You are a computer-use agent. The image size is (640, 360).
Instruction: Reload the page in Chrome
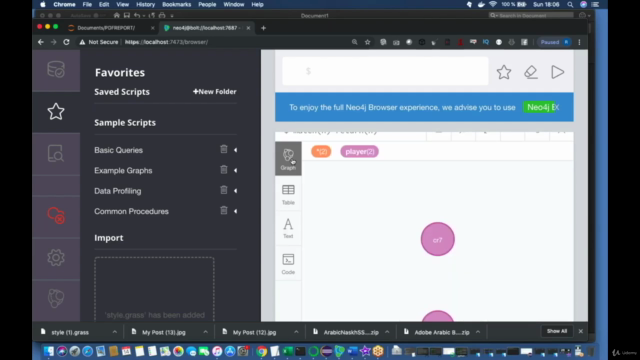[x=66, y=42]
